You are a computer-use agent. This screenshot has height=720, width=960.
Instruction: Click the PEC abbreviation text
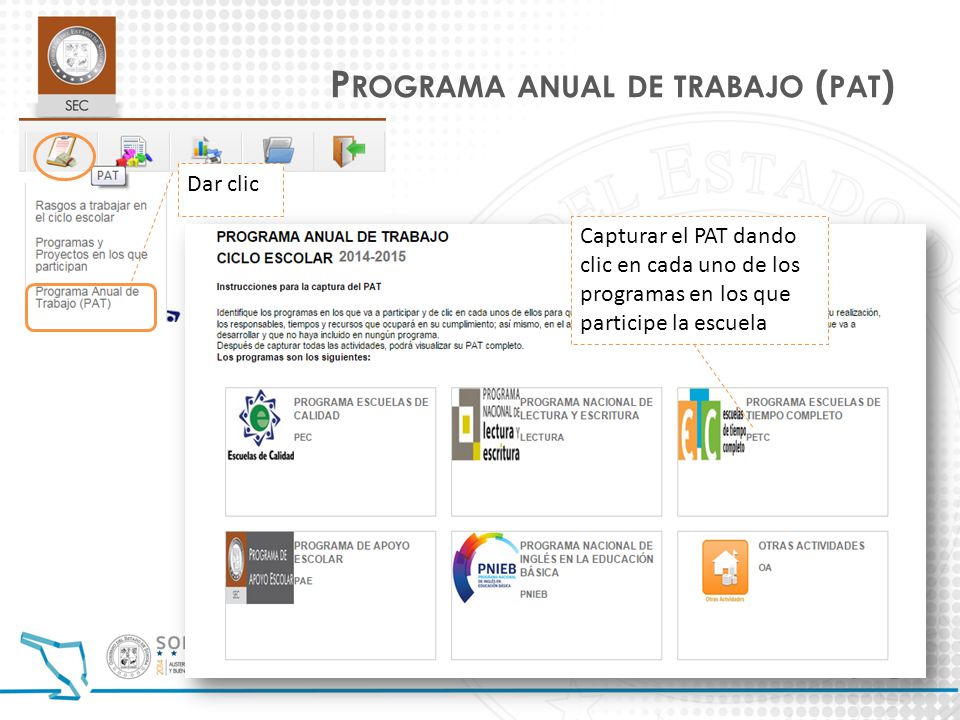click(x=302, y=437)
